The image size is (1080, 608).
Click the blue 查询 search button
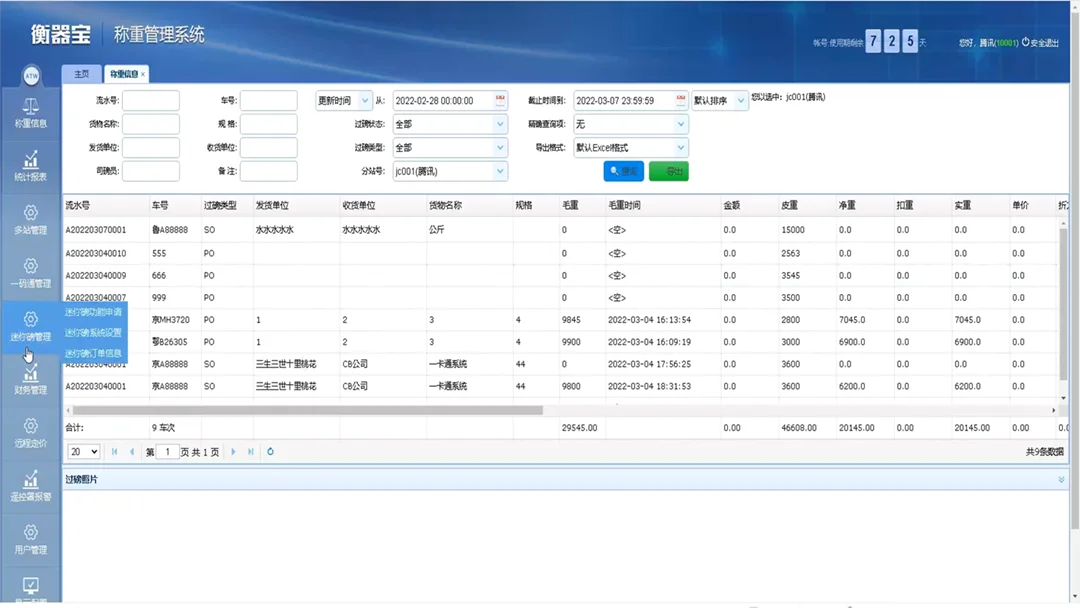tap(622, 171)
